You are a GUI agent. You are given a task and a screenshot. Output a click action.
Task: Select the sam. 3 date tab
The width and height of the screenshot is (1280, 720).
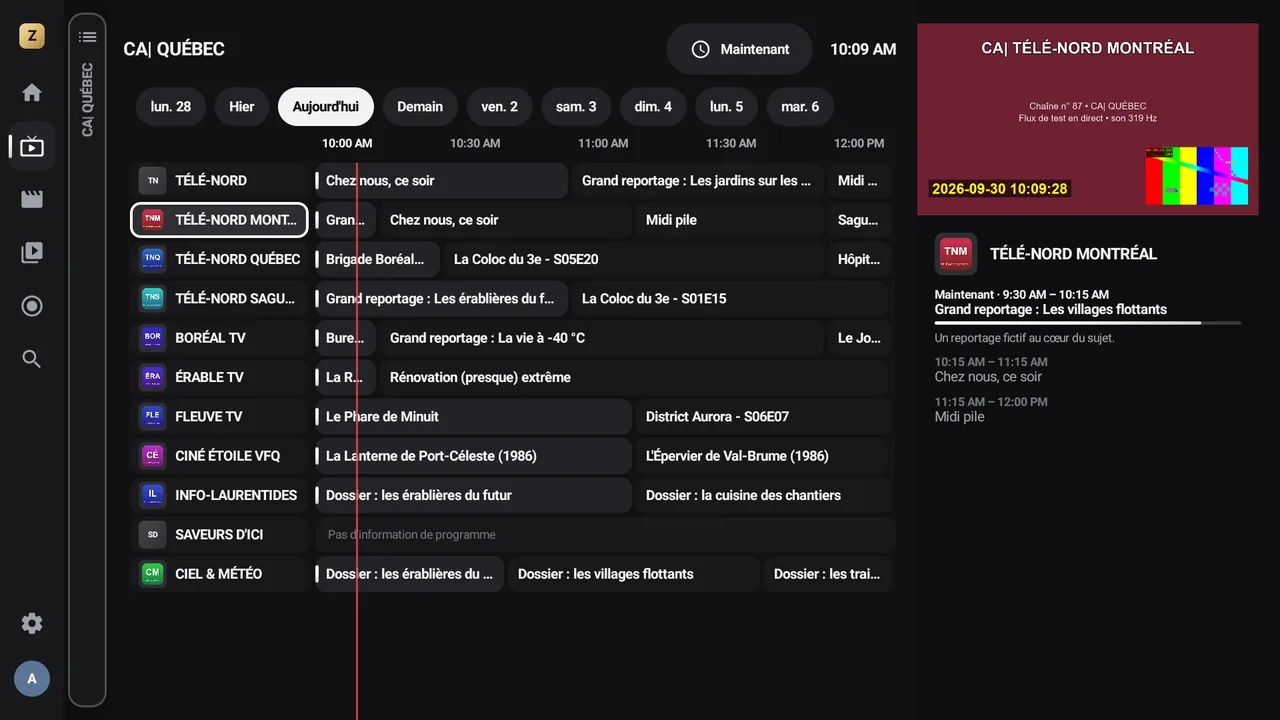576,107
